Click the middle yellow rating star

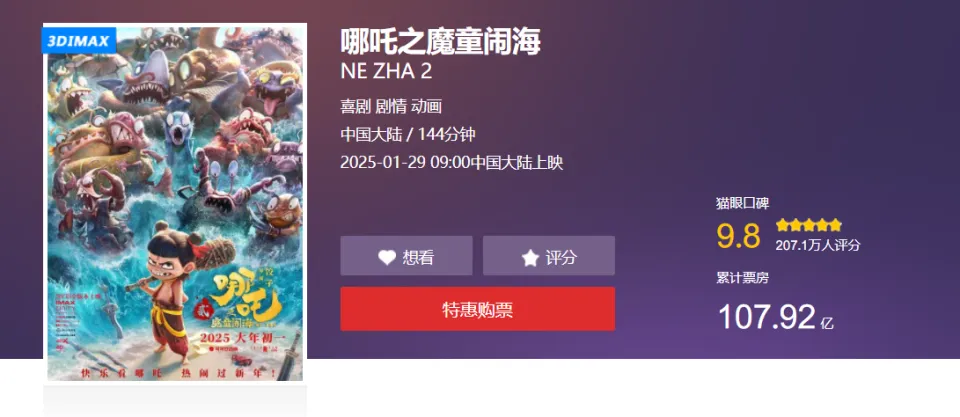(x=809, y=225)
